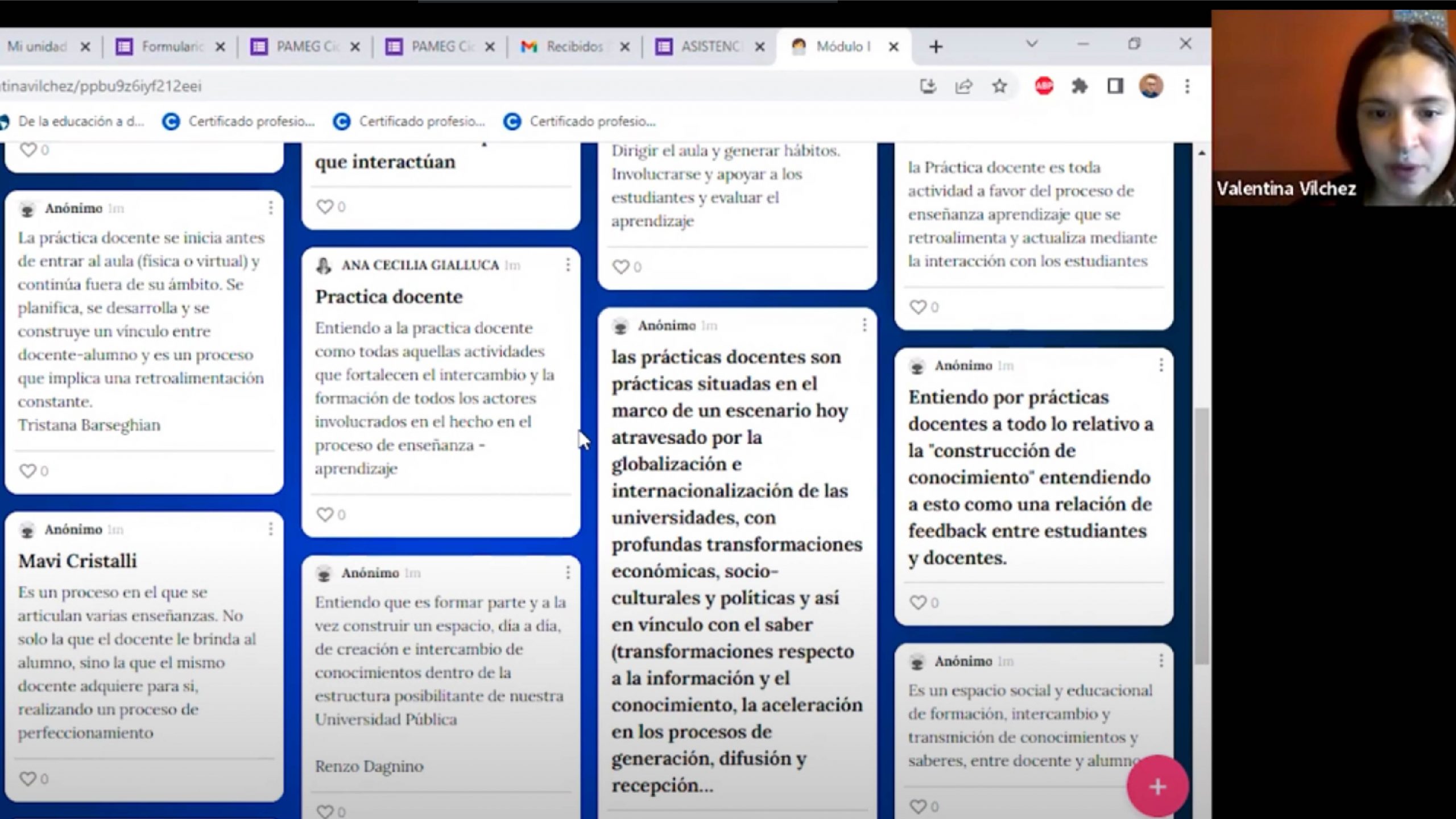Screen dimensions: 1456x819
Task: Like the Mavi Cristalli post
Action: click(27, 778)
